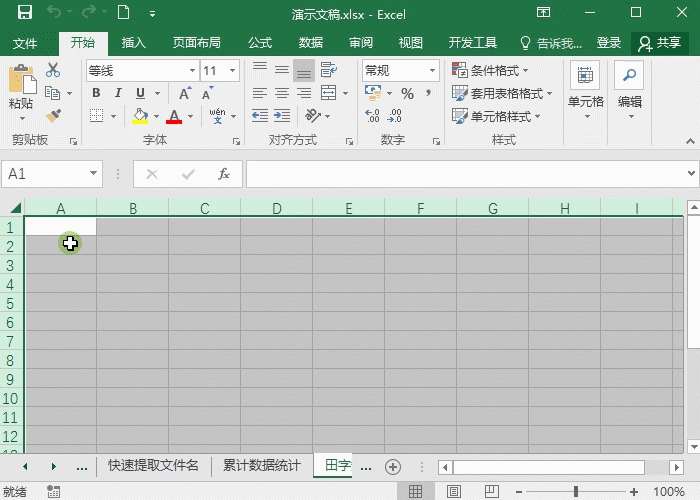Click the zoom slider handle
Screen dimensions: 700x500
pos(576,492)
